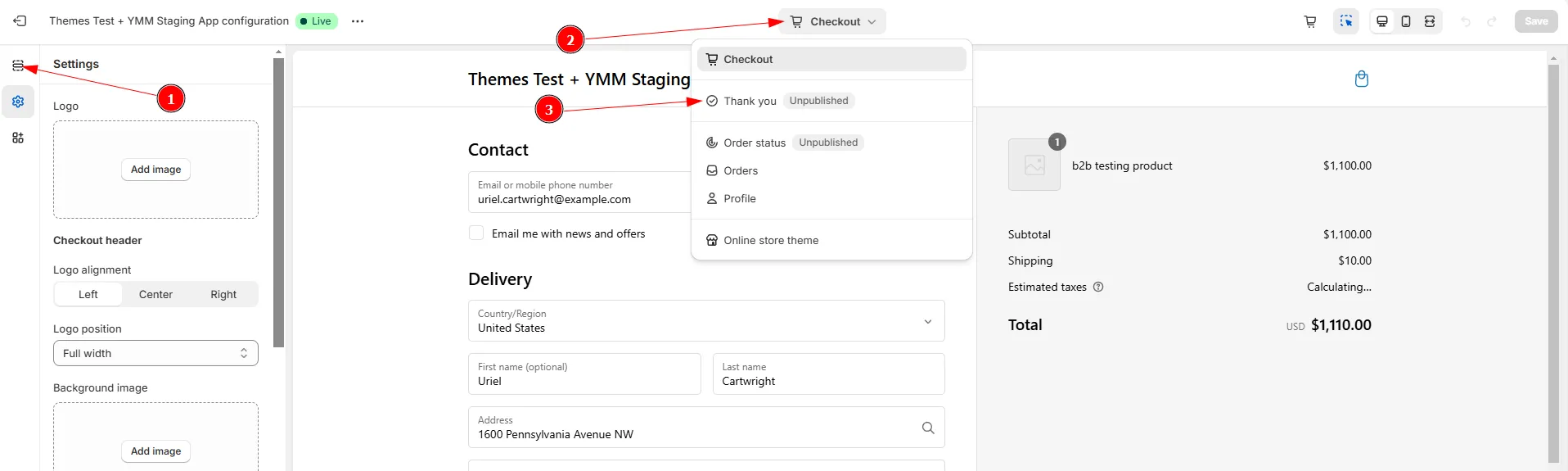Screen dimensions: 1568x471
Task: Set logo alignment to Center
Action: (155, 294)
